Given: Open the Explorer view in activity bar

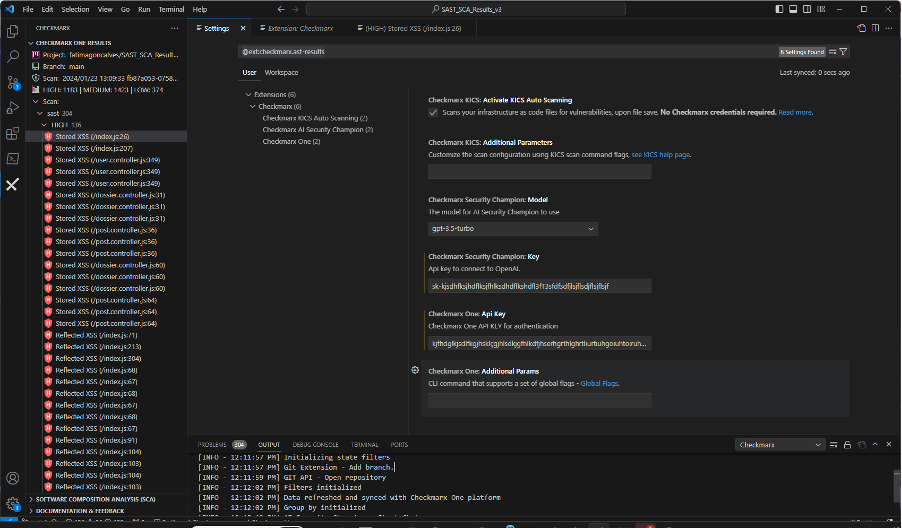Looking at the screenshot, I should click(x=12, y=32).
